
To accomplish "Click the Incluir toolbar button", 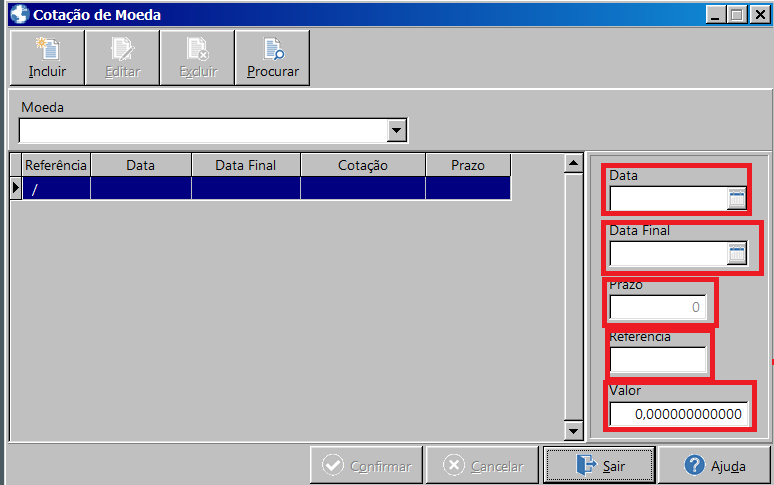I will (x=47, y=58).
